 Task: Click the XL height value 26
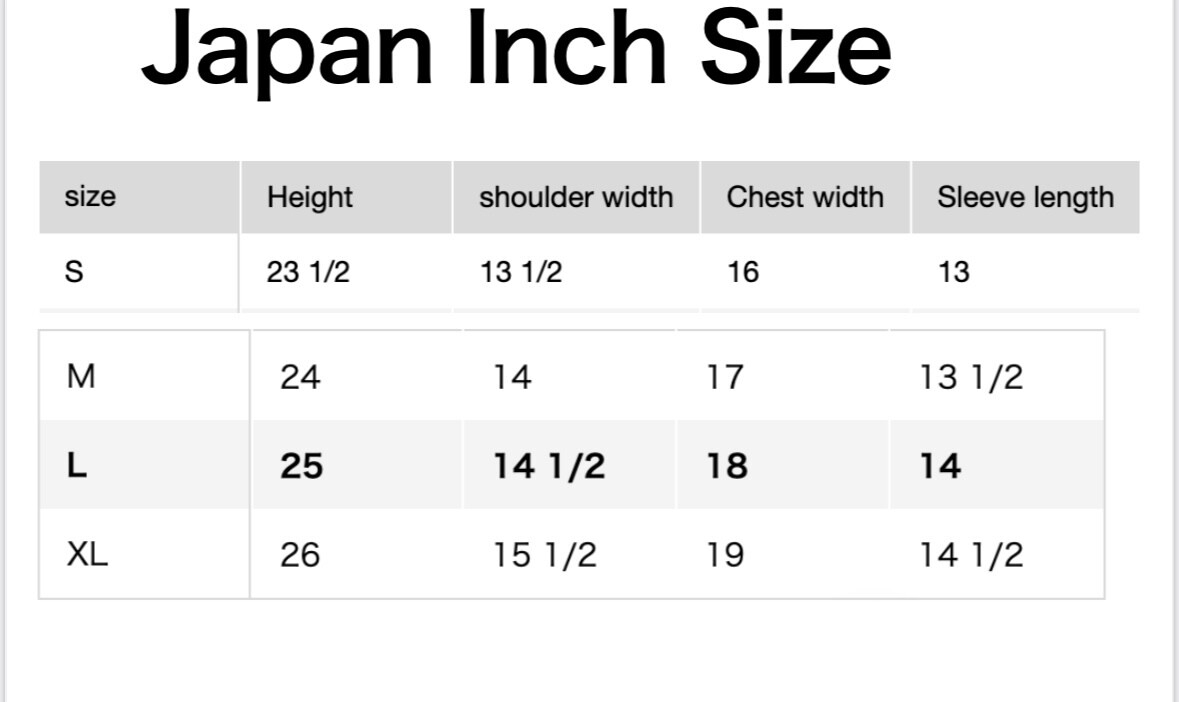click(x=300, y=555)
